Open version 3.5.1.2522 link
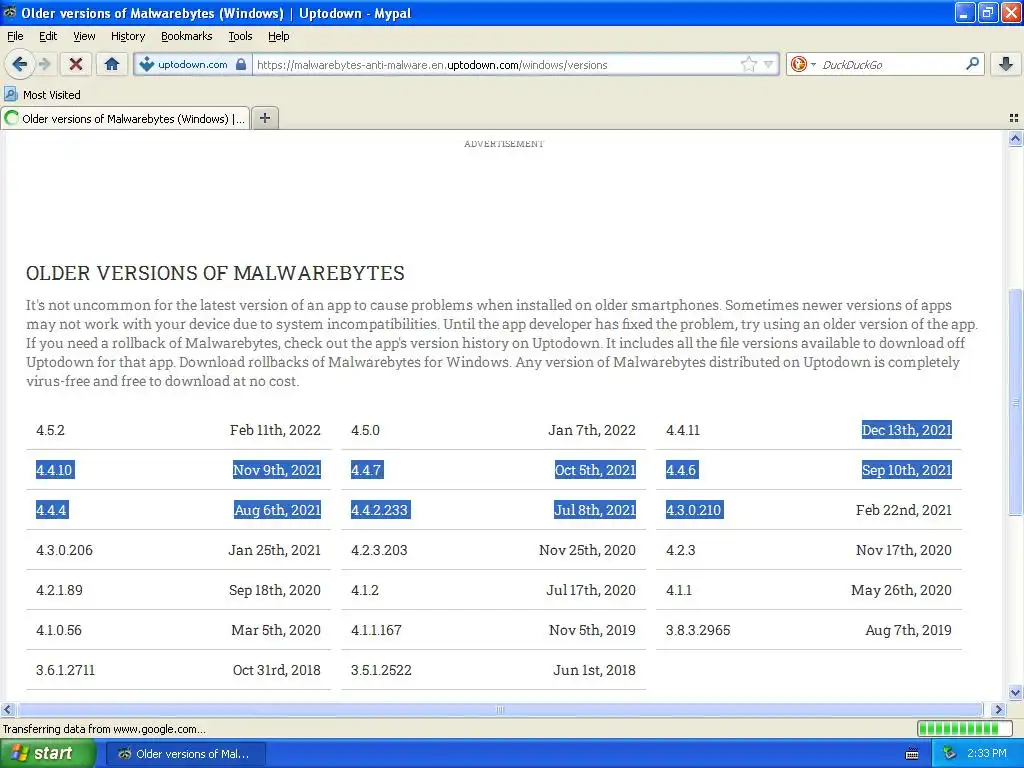Viewport: 1024px width, 768px height. pyautogui.click(x=381, y=670)
